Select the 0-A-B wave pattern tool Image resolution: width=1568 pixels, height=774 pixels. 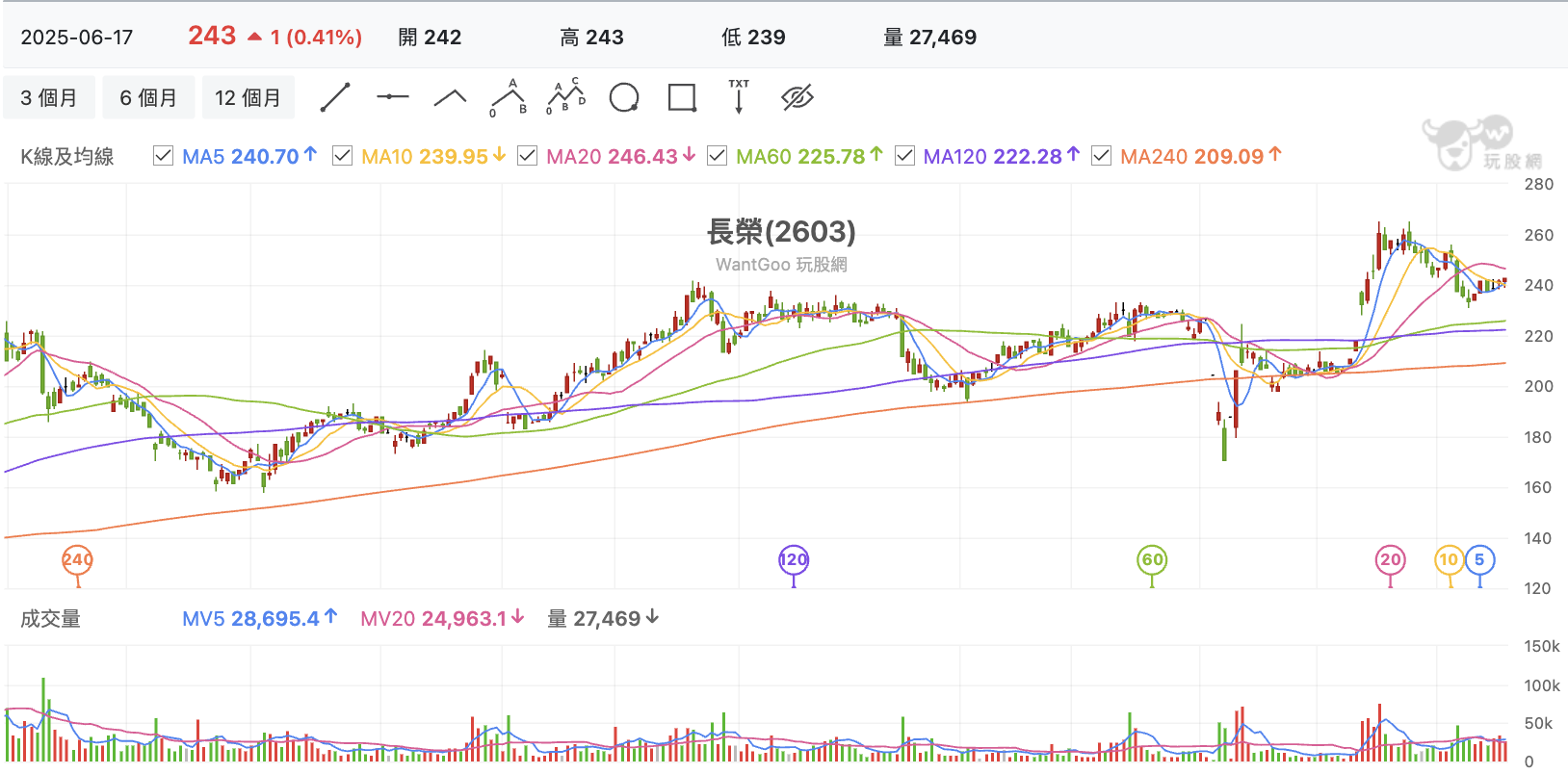click(x=509, y=97)
